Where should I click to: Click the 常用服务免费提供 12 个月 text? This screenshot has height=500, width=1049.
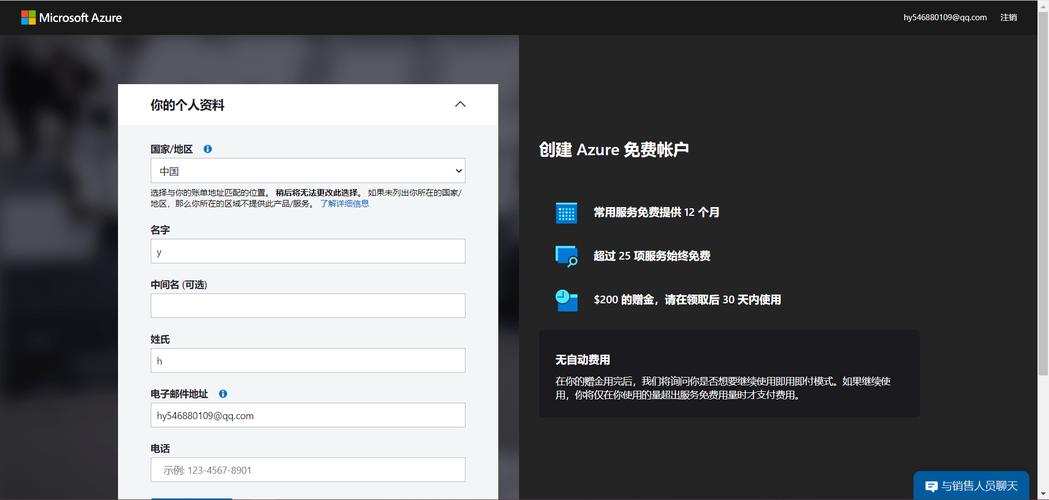657,213
